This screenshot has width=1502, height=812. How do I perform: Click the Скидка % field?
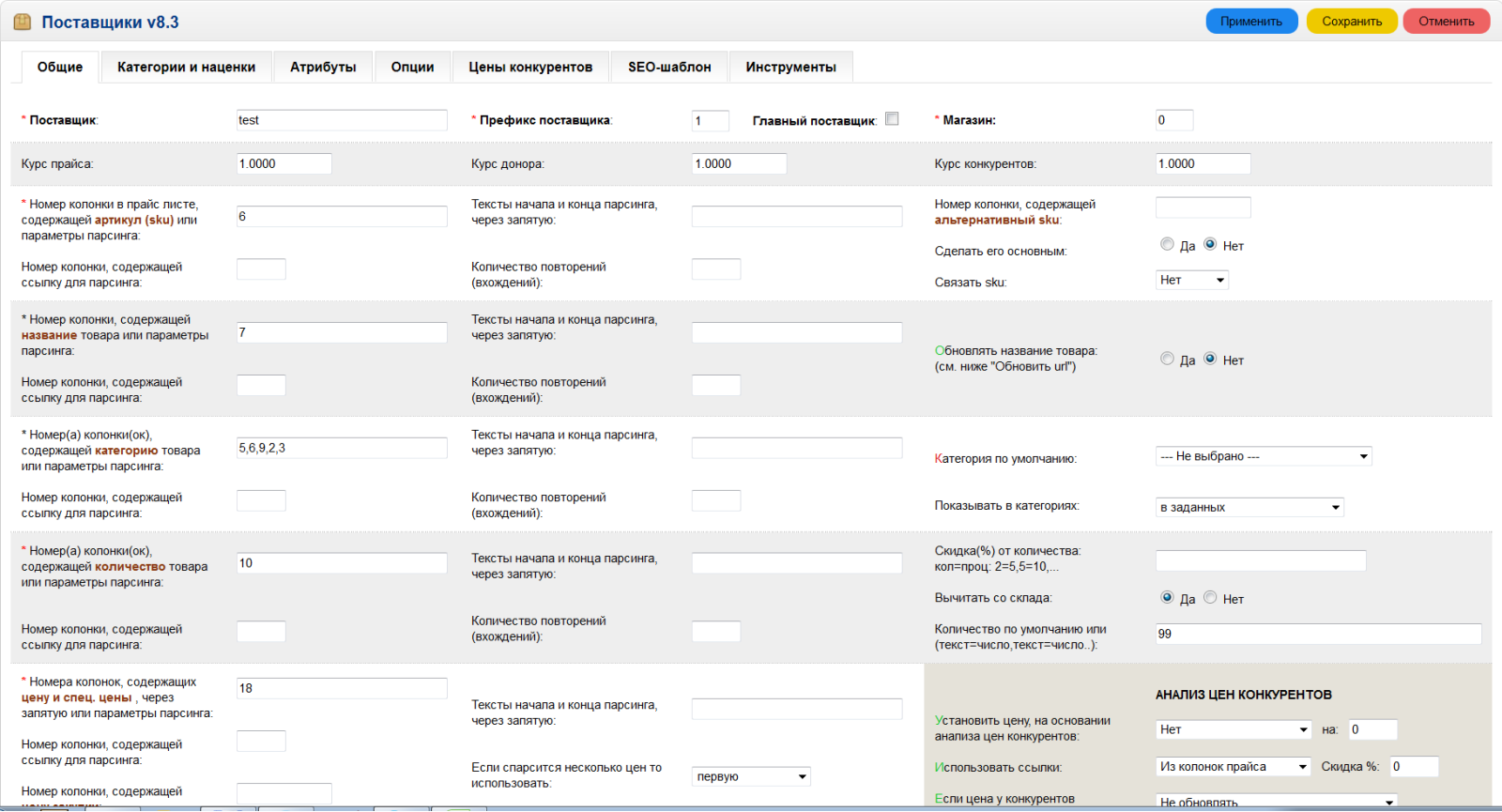click(x=1414, y=767)
